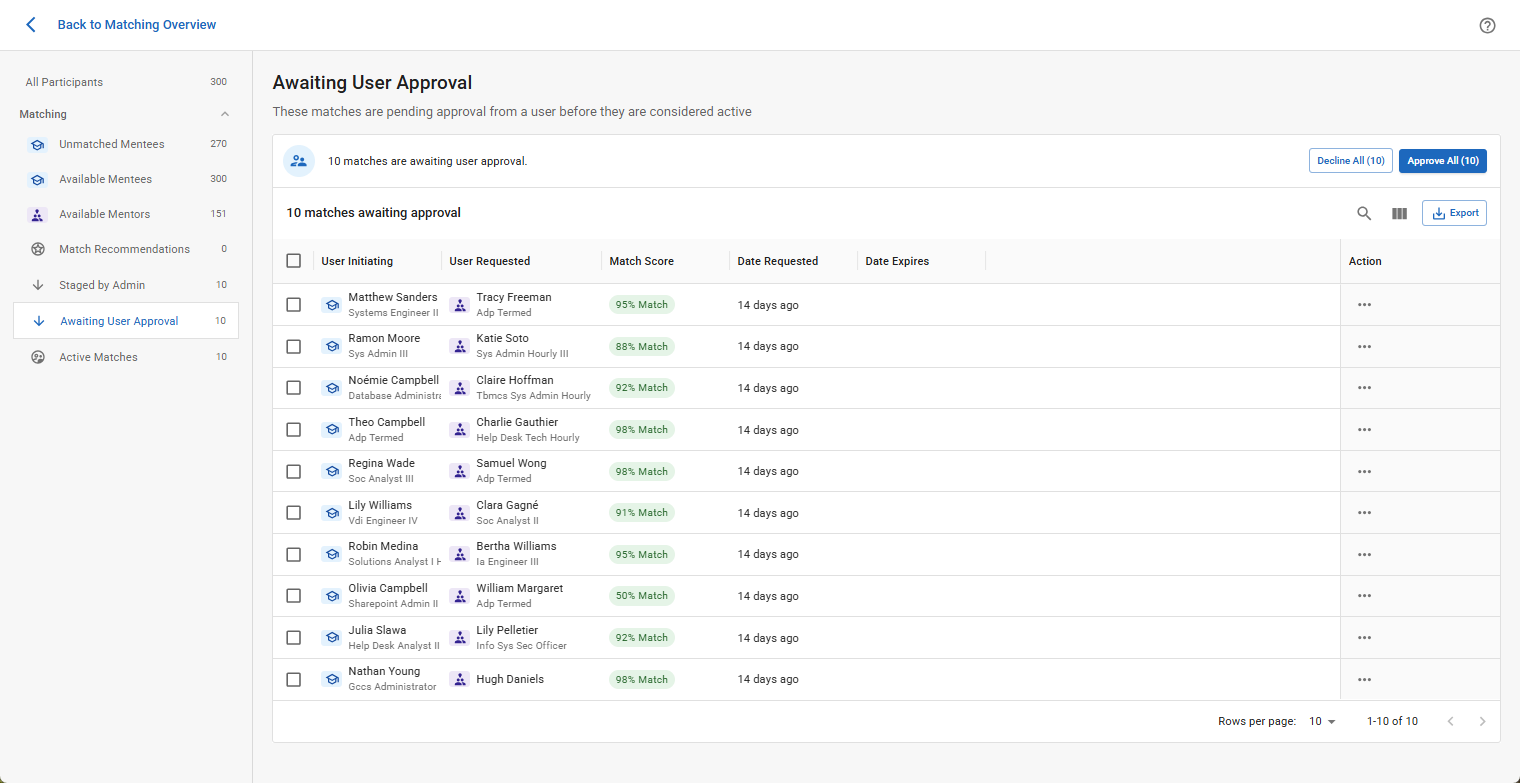This screenshot has height=783, width=1520.
Task: Click the mentor icon beside Samuel Wong
Action: coord(459,471)
